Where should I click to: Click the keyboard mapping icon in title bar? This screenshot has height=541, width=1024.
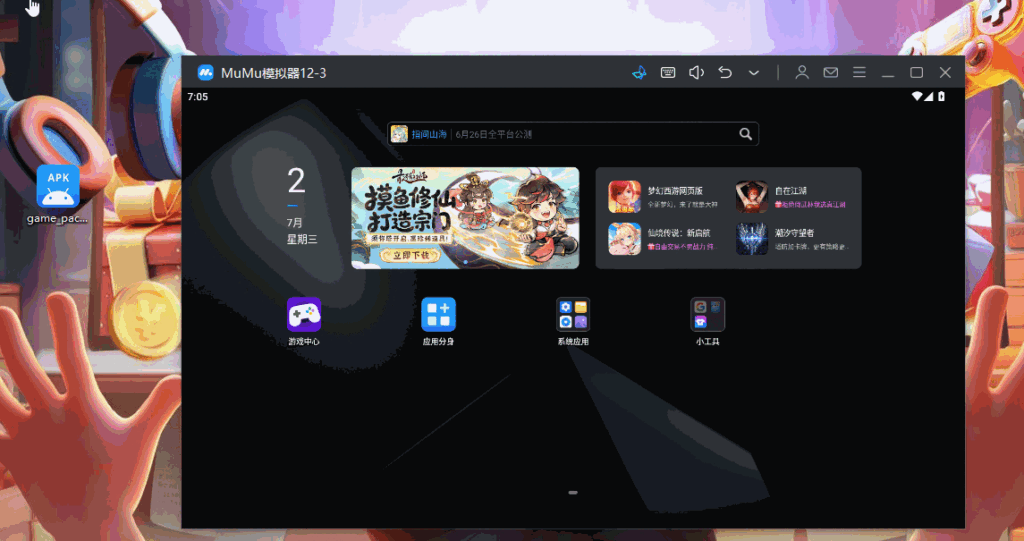[668, 73]
